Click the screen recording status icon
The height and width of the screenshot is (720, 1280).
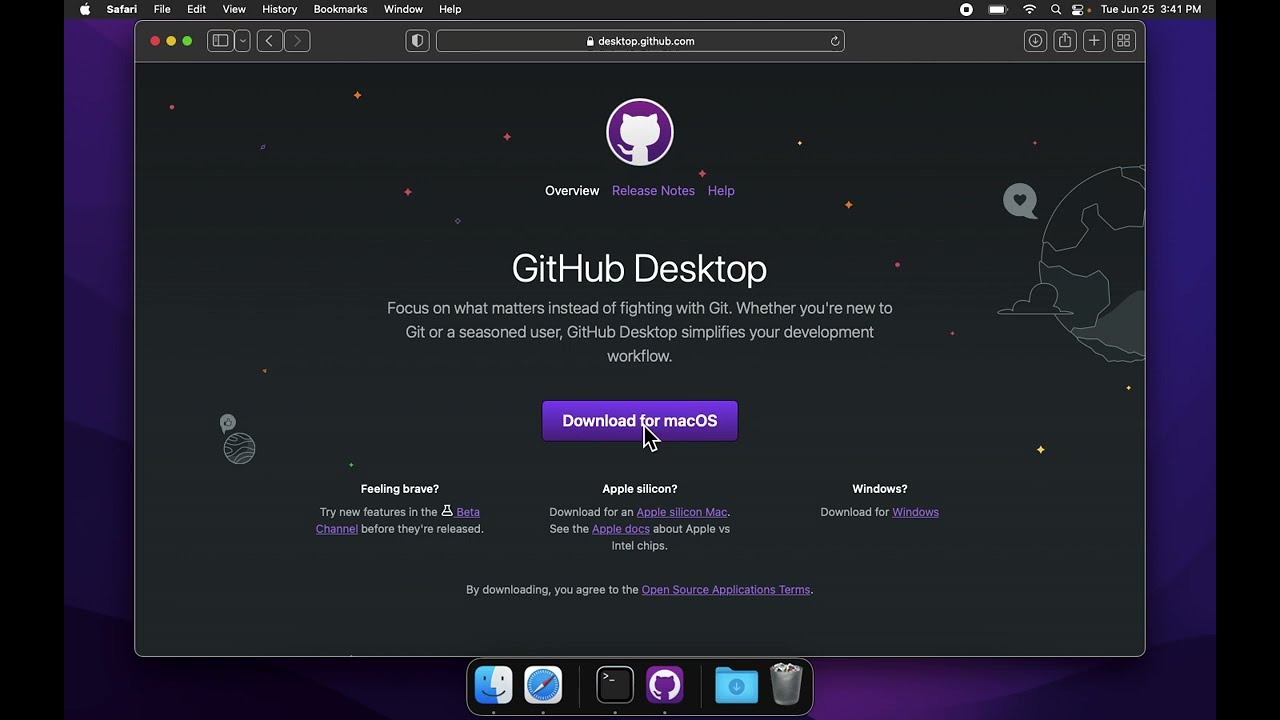pos(966,9)
